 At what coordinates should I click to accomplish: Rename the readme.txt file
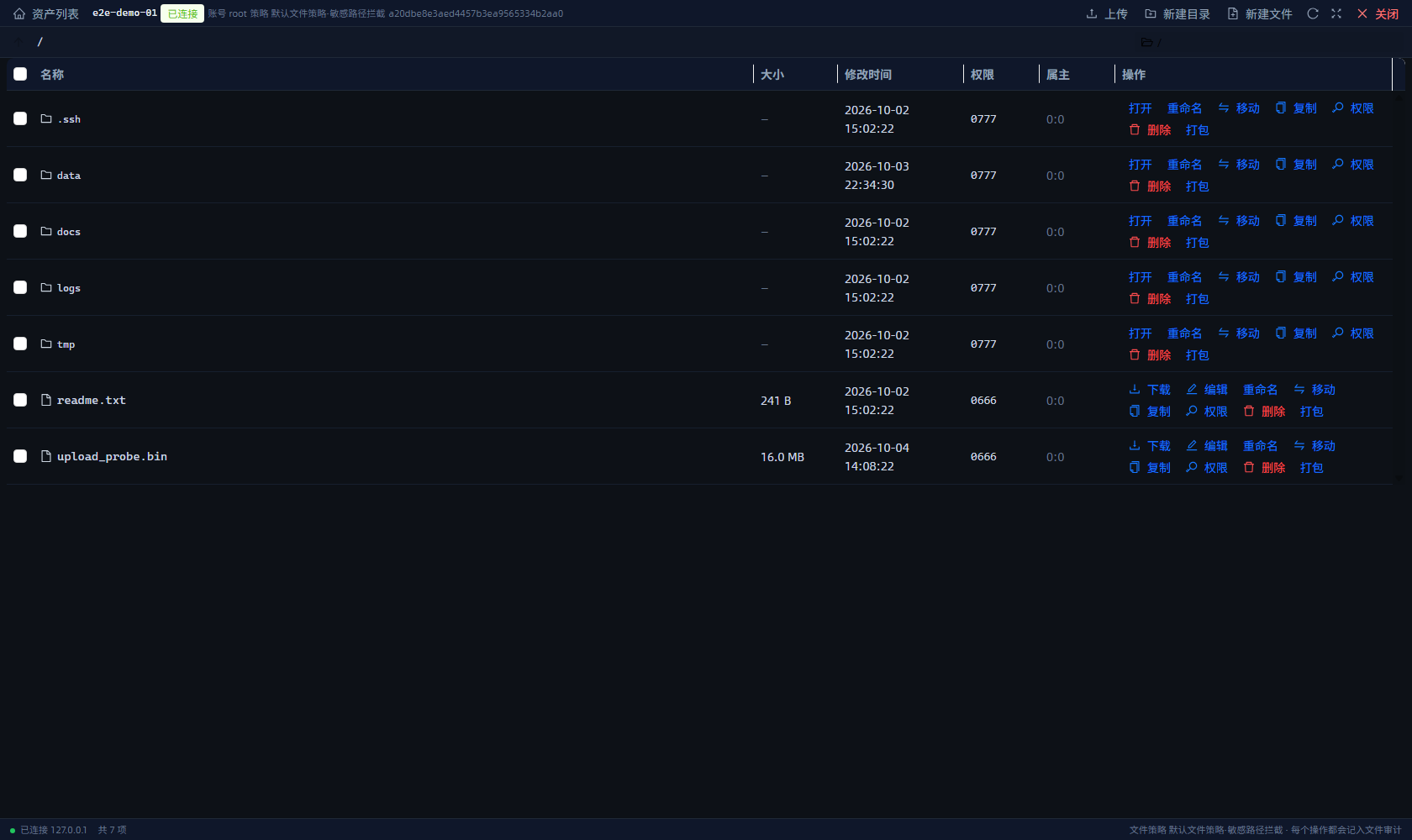point(1261,390)
